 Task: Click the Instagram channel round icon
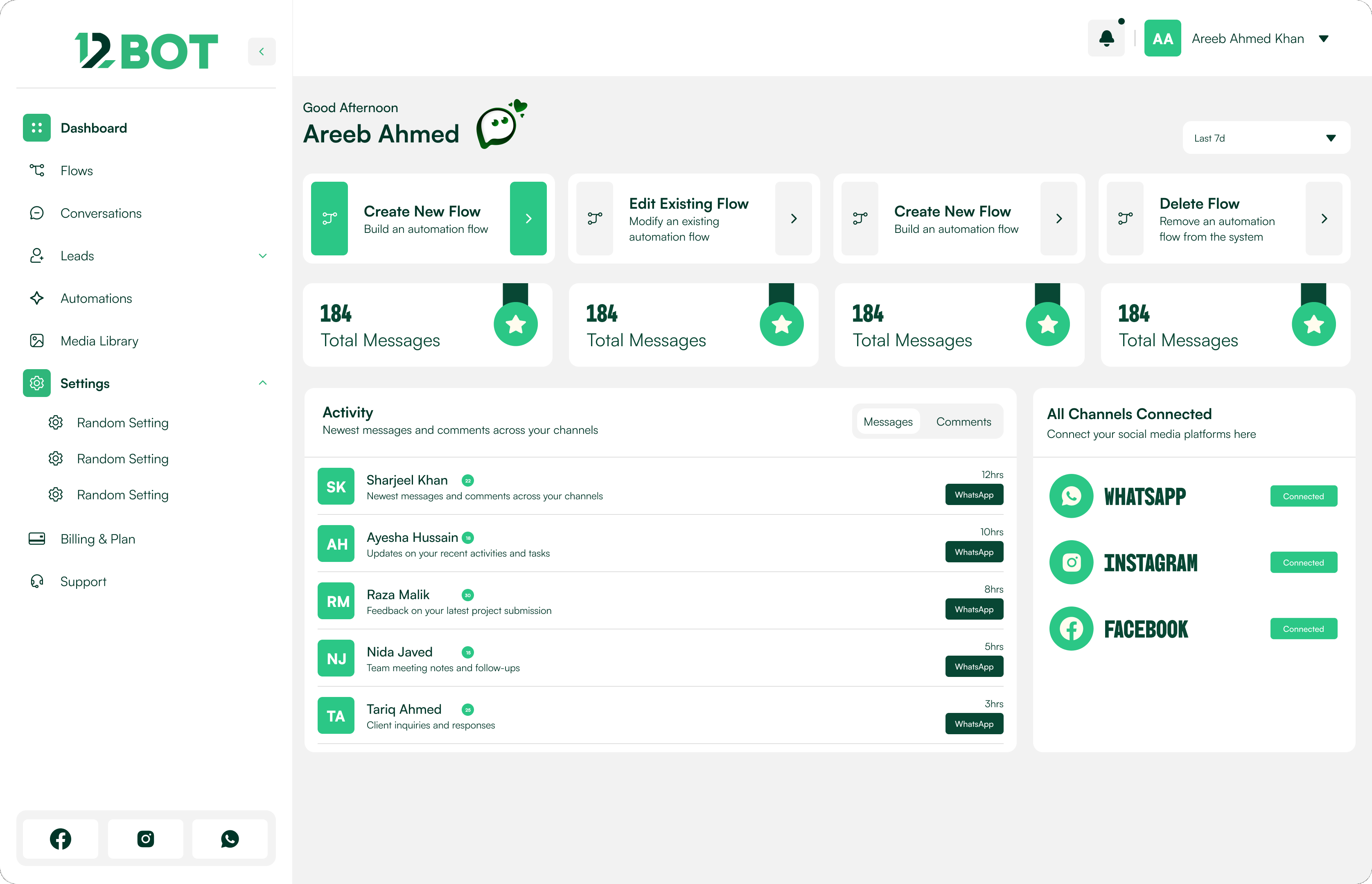pos(1071,563)
